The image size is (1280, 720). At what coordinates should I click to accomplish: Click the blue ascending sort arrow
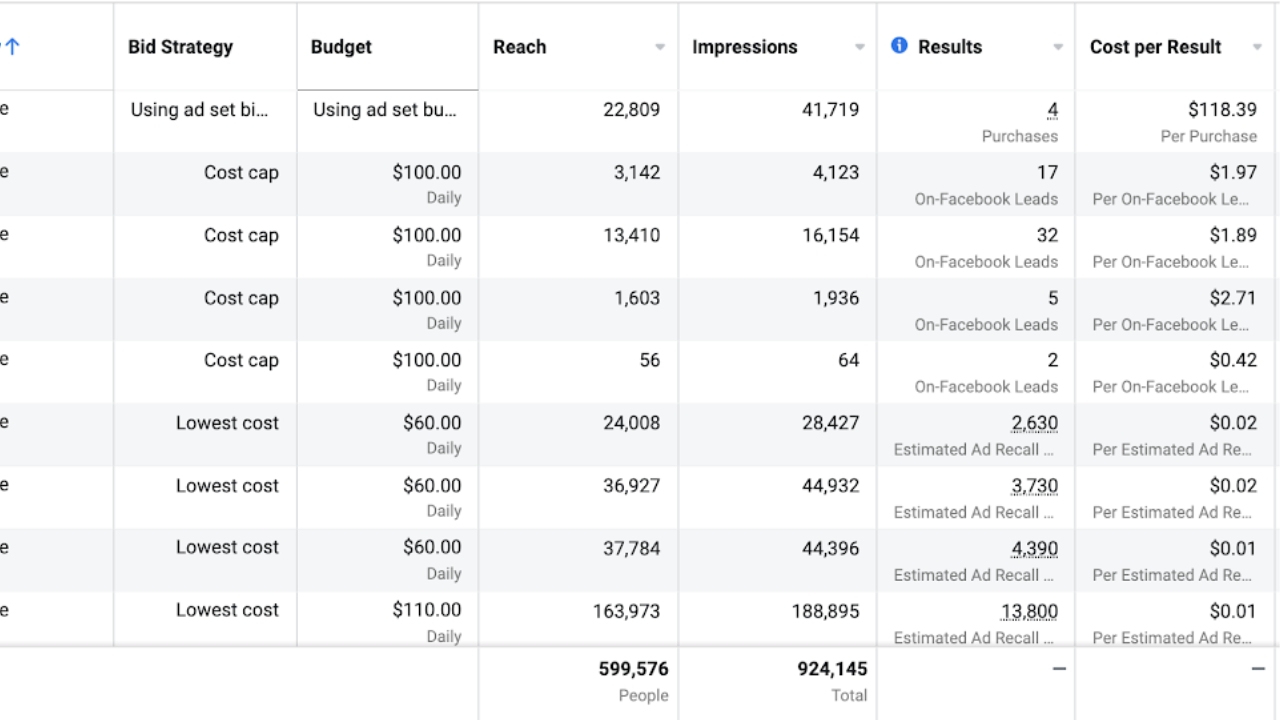(x=11, y=47)
